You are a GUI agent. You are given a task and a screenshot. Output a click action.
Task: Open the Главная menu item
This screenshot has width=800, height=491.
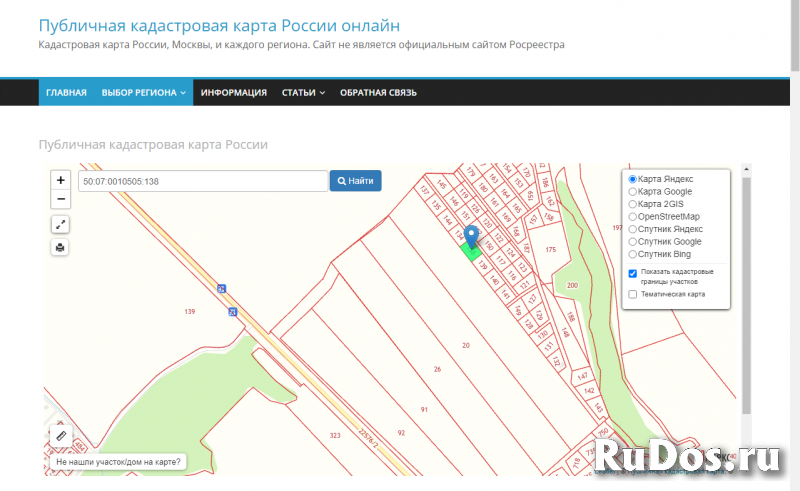point(66,93)
